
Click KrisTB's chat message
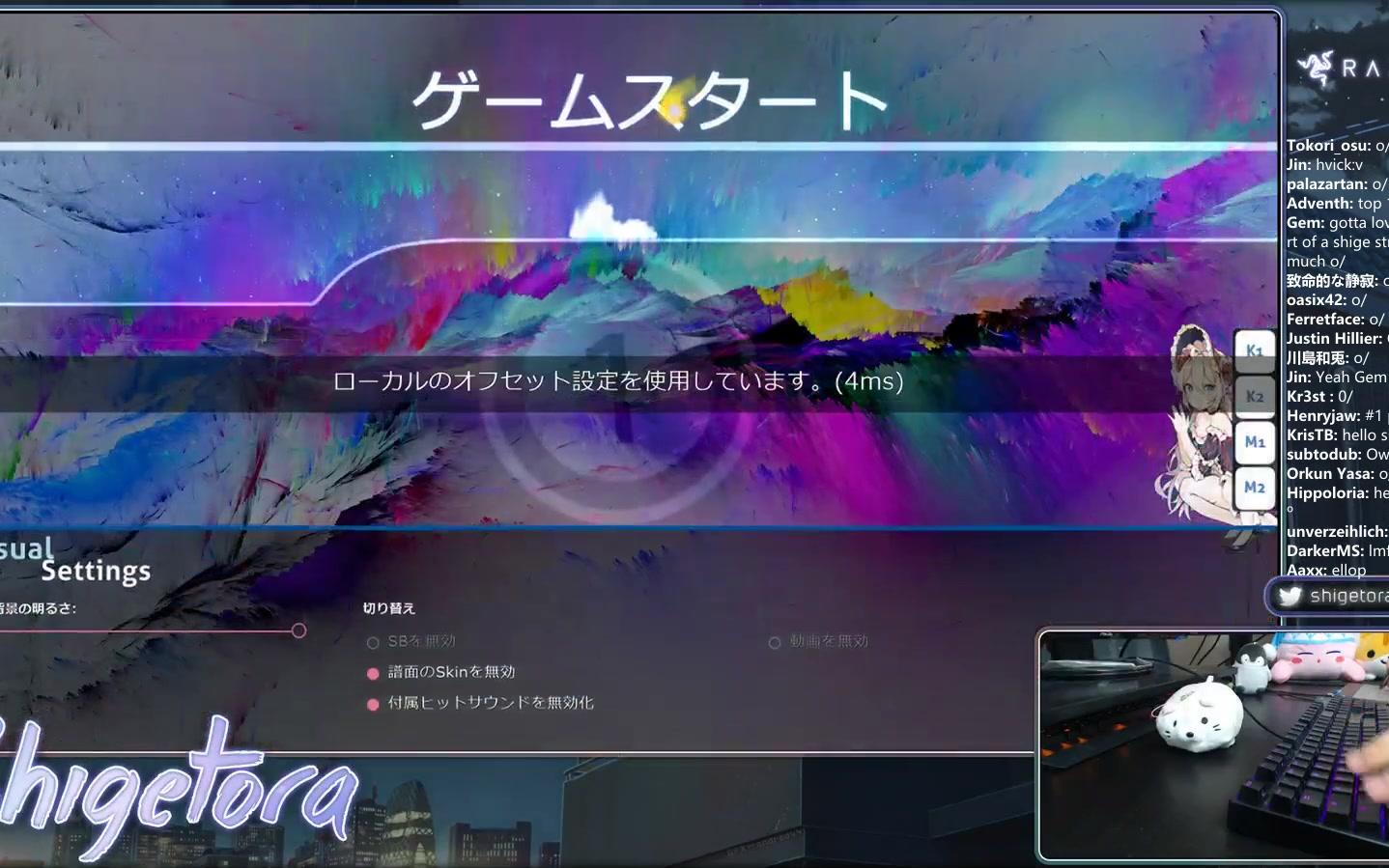(1337, 435)
